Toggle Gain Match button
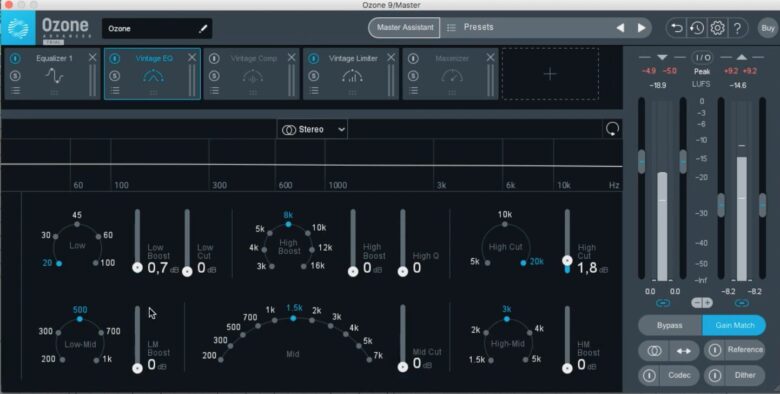The image size is (780, 394). pos(734,325)
